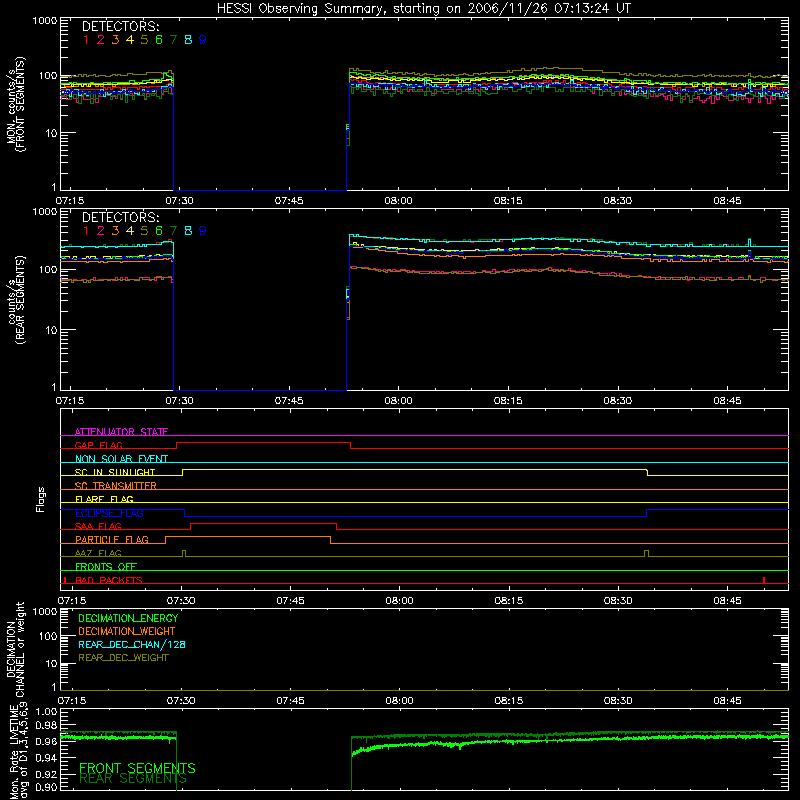Click the 07:45 tick label under the front segments panel
Viewport: 800px width, 800px height.
[289, 201]
